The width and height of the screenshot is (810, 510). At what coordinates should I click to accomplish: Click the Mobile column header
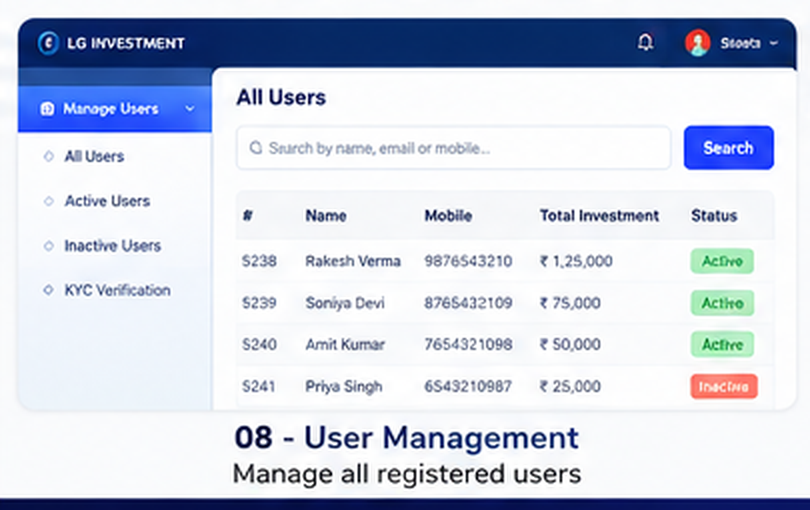[448, 215]
